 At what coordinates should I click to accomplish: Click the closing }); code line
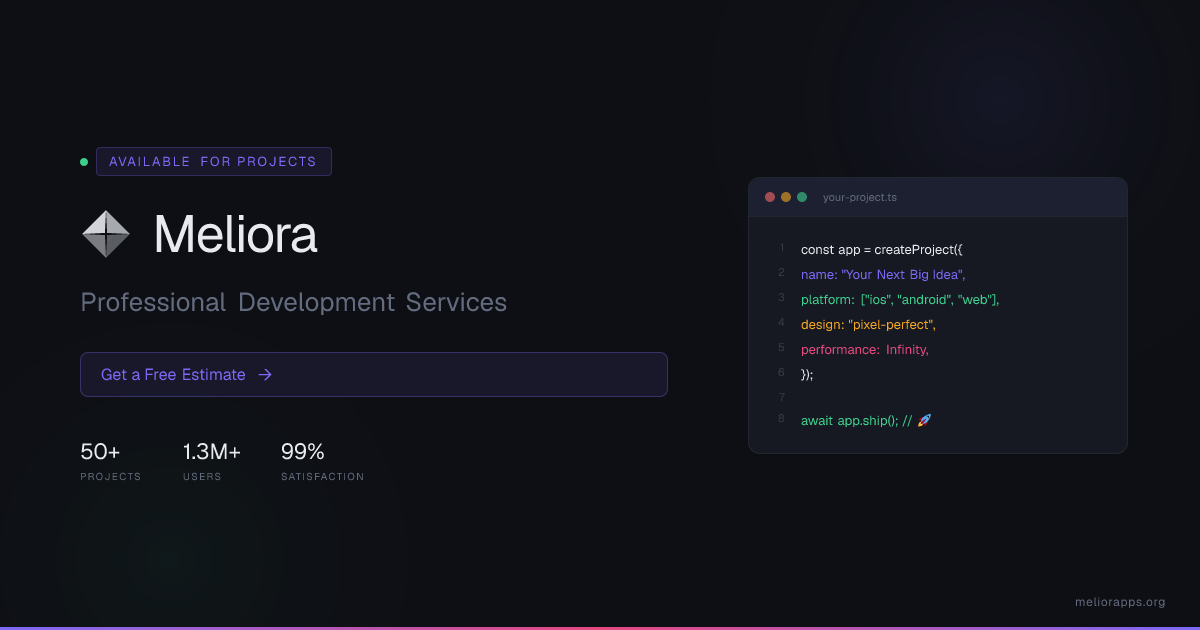point(808,374)
